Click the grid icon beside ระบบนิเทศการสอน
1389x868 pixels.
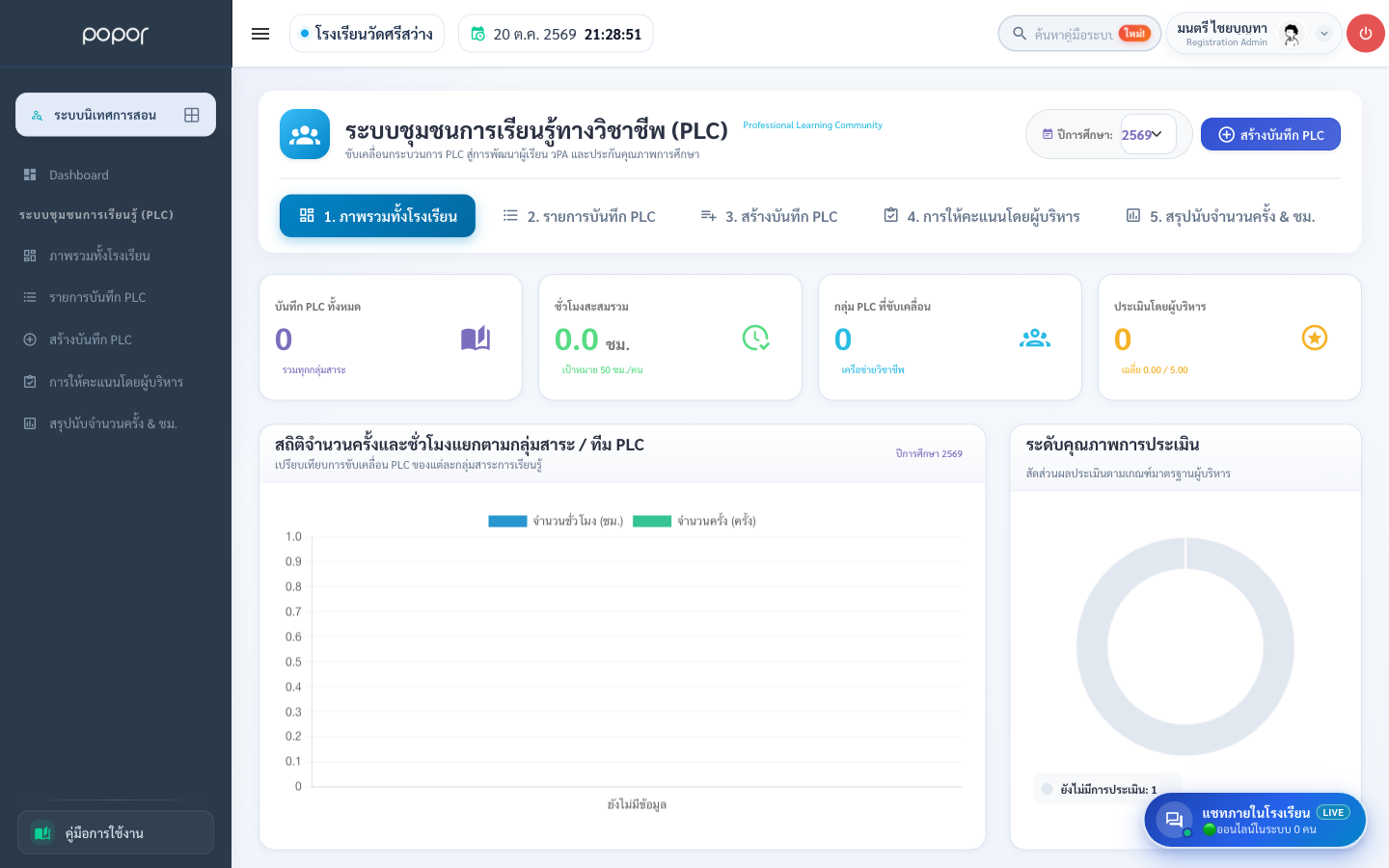pyautogui.click(x=192, y=115)
